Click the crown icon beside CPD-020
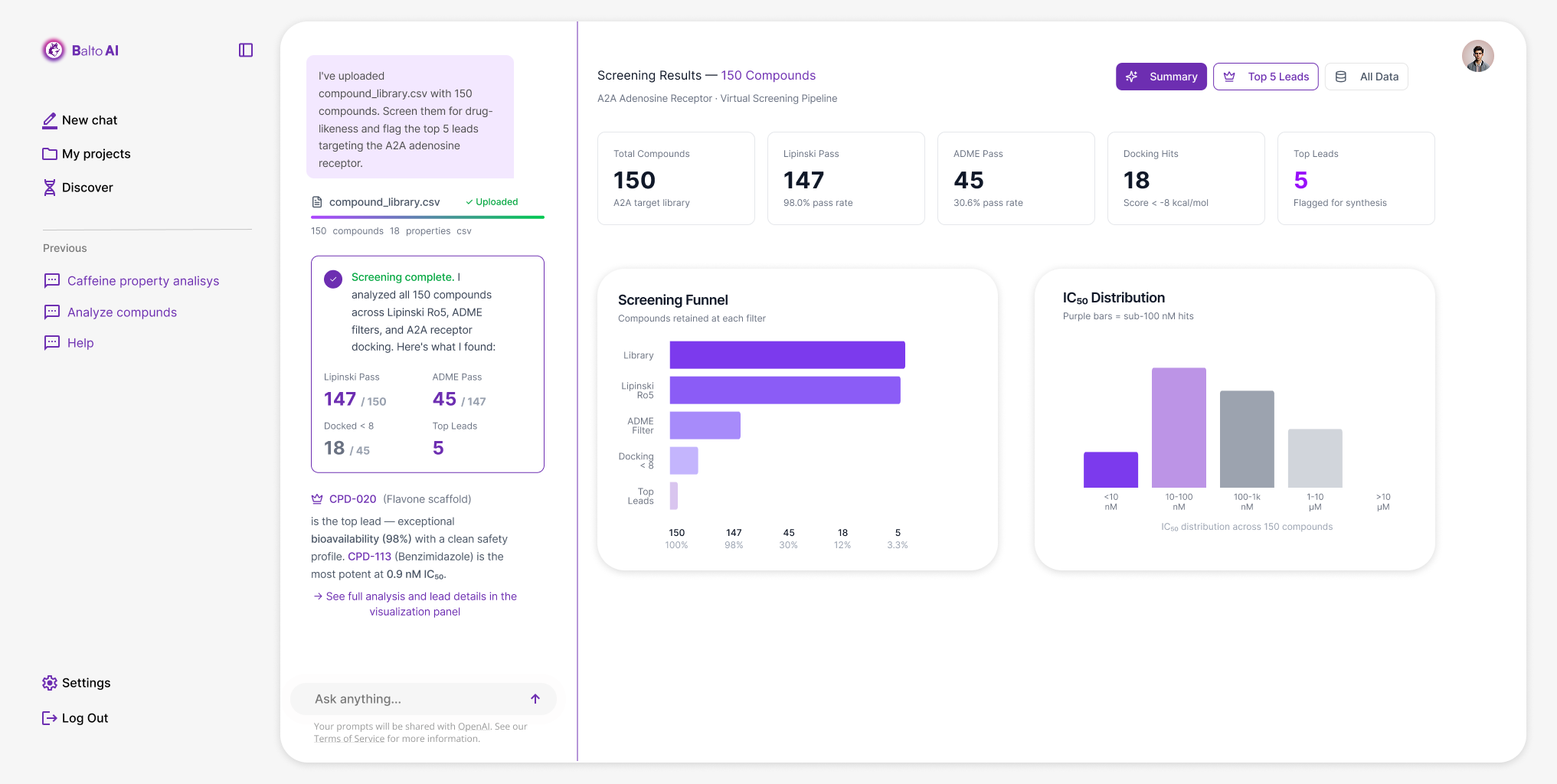The height and width of the screenshot is (784, 1557). (317, 499)
